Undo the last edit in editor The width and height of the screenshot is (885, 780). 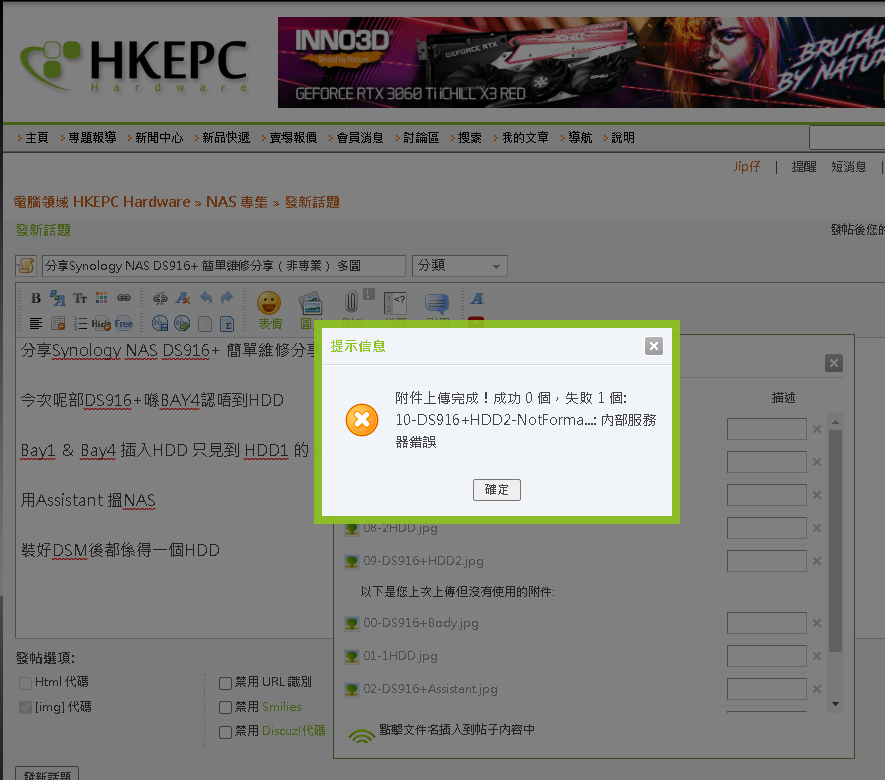[x=206, y=297]
